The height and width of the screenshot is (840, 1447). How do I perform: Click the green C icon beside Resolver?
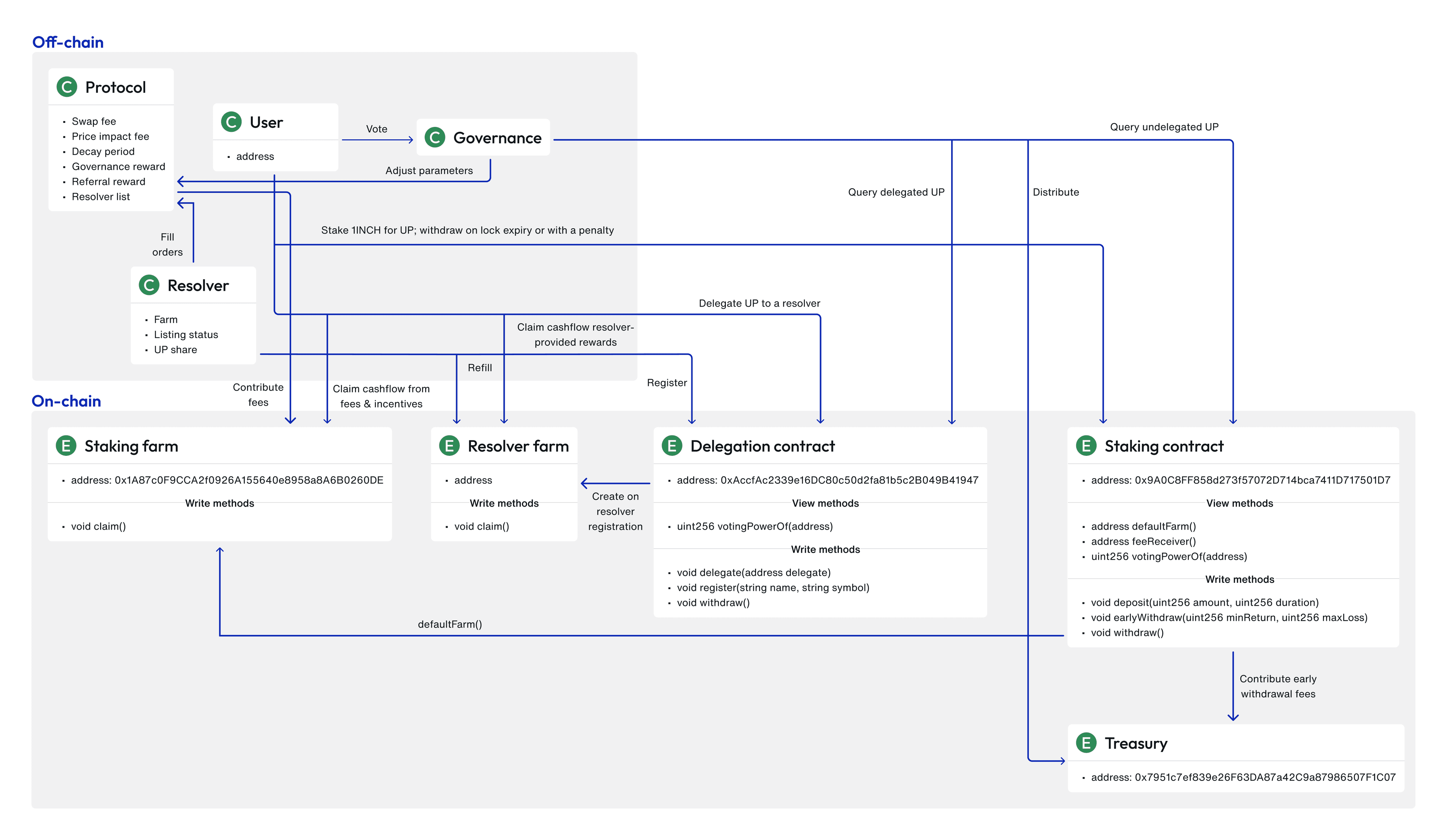[x=149, y=286]
